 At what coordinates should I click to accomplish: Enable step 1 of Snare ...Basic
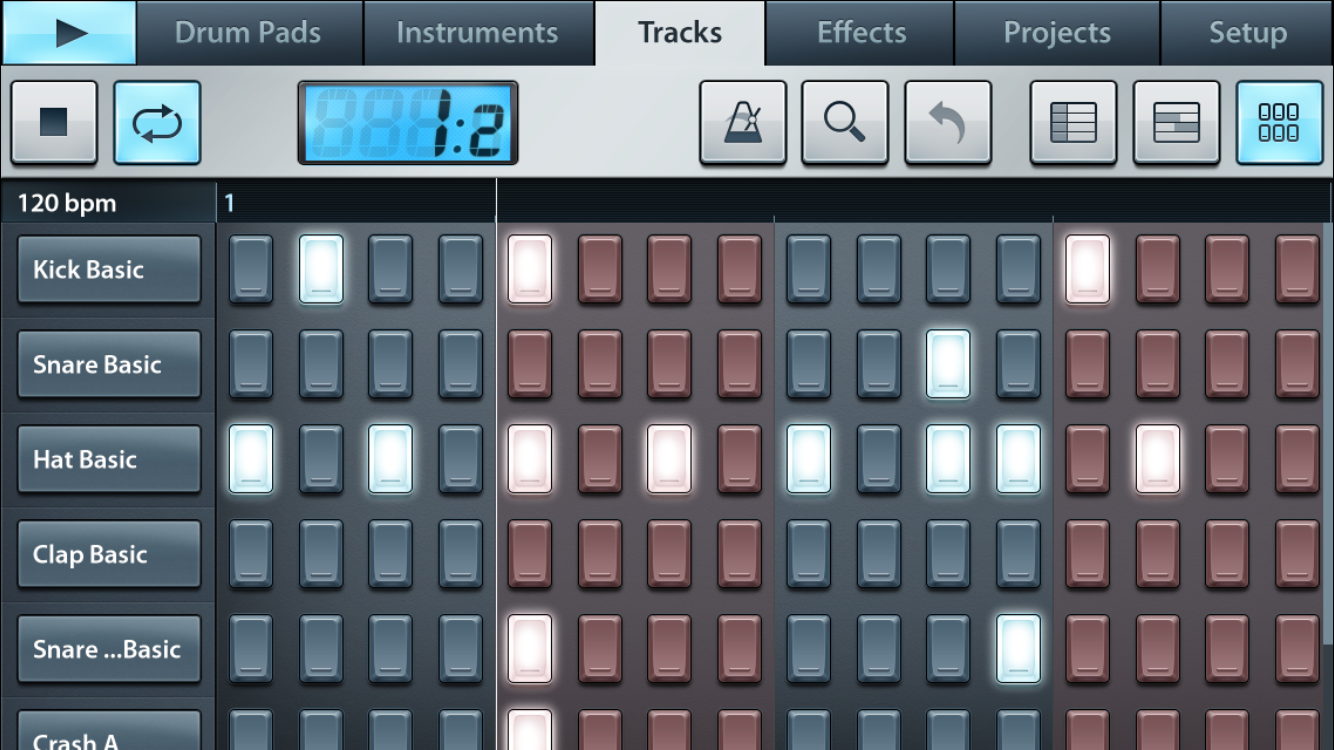click(x=251, y=649)
